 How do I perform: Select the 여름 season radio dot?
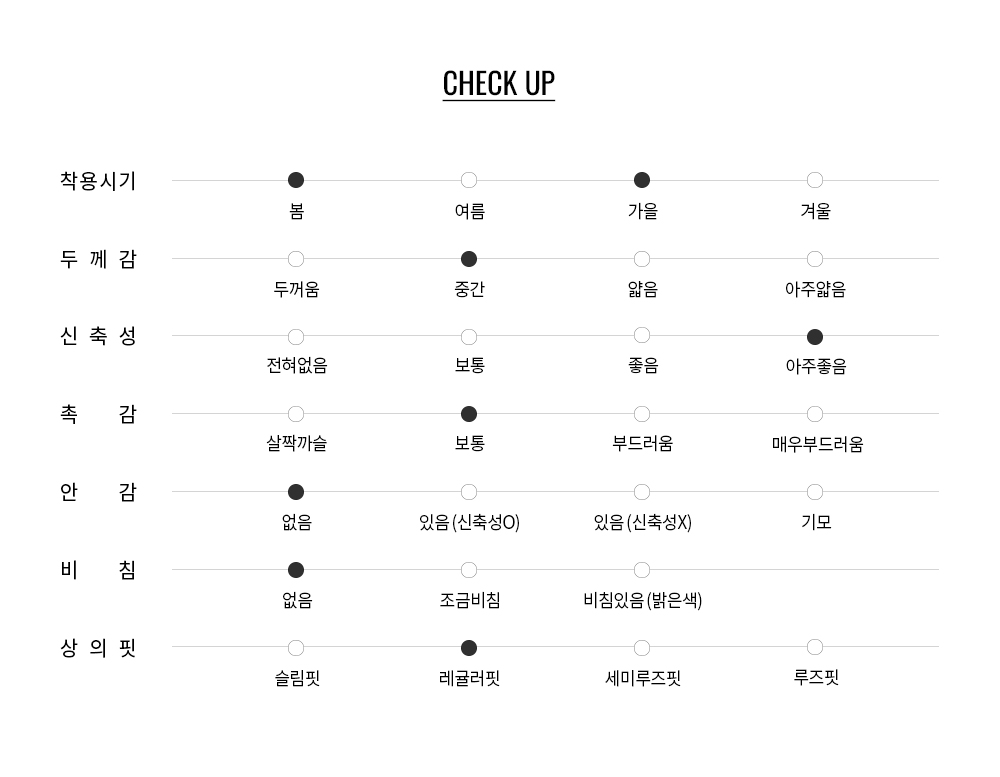click(x=469, y=180)
